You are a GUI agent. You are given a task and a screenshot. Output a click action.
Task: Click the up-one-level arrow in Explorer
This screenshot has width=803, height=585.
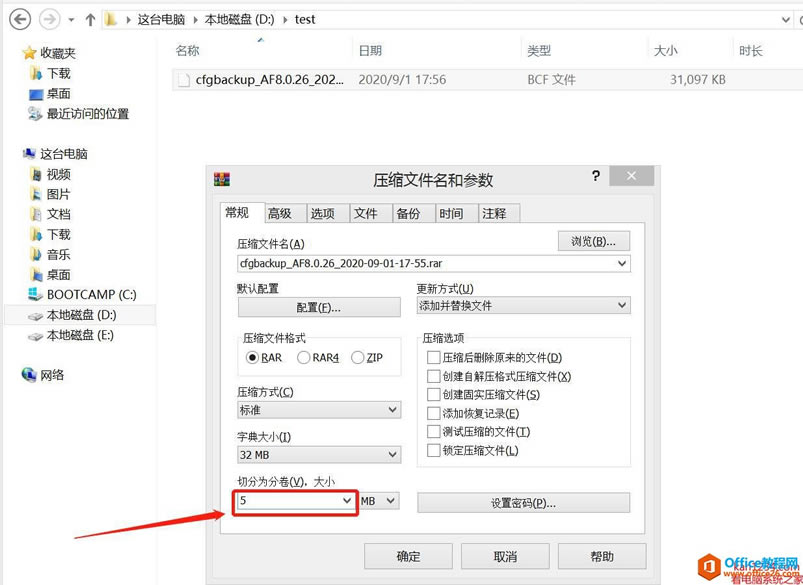coord(90,20)
